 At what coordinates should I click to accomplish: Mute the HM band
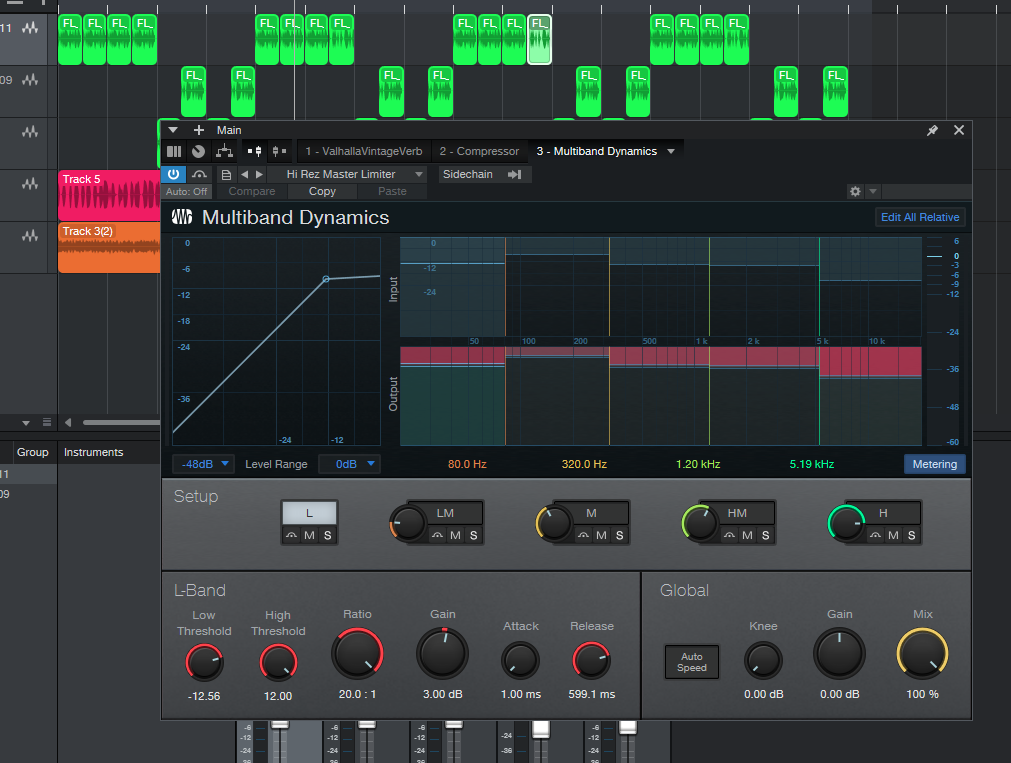coord(747,535)
